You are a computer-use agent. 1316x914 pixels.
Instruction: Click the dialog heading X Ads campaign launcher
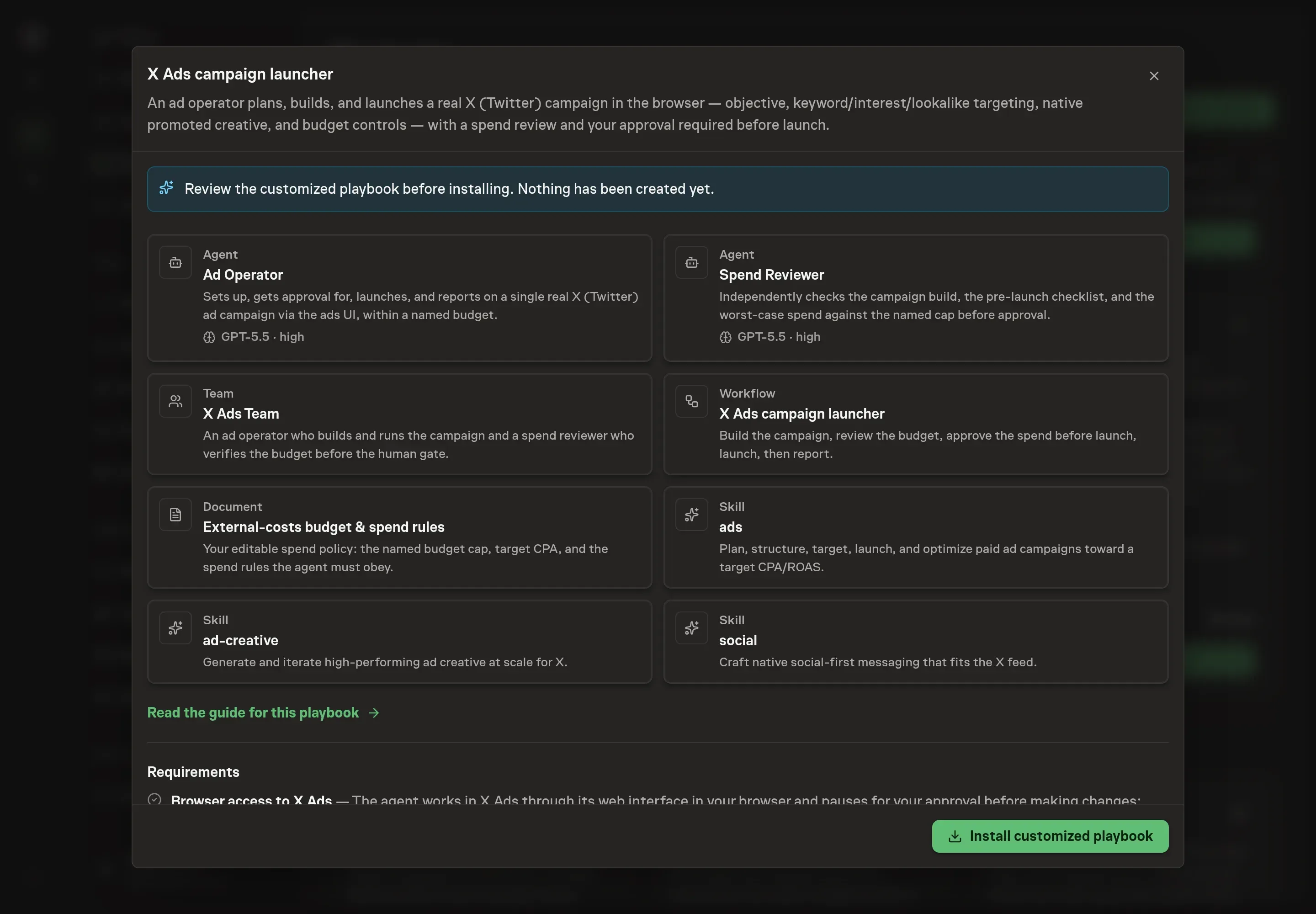click(x=240, y=74)
